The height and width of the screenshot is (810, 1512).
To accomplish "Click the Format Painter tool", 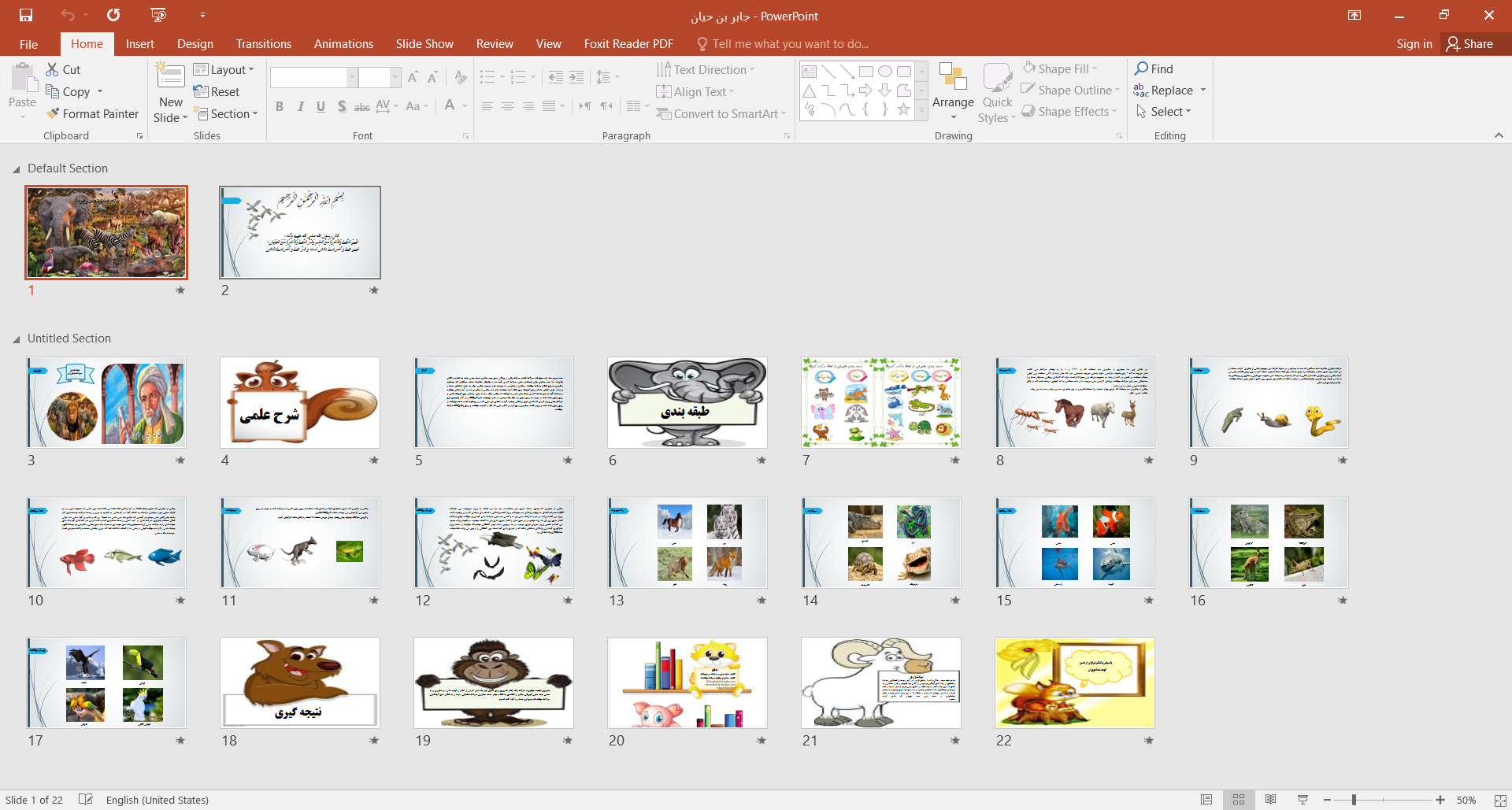I will pyautogui.click(x=92, y=114).
